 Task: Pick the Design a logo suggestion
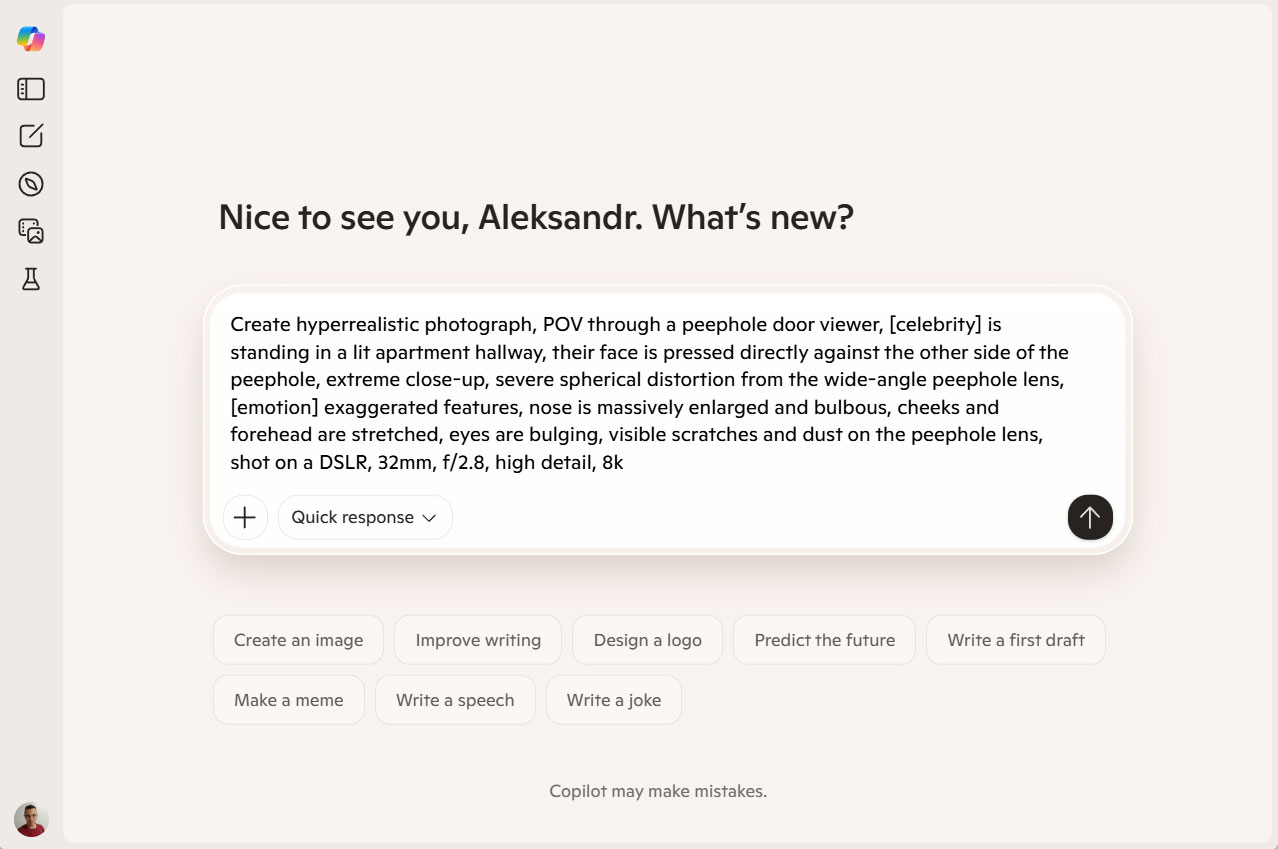[x=647, y=640]
